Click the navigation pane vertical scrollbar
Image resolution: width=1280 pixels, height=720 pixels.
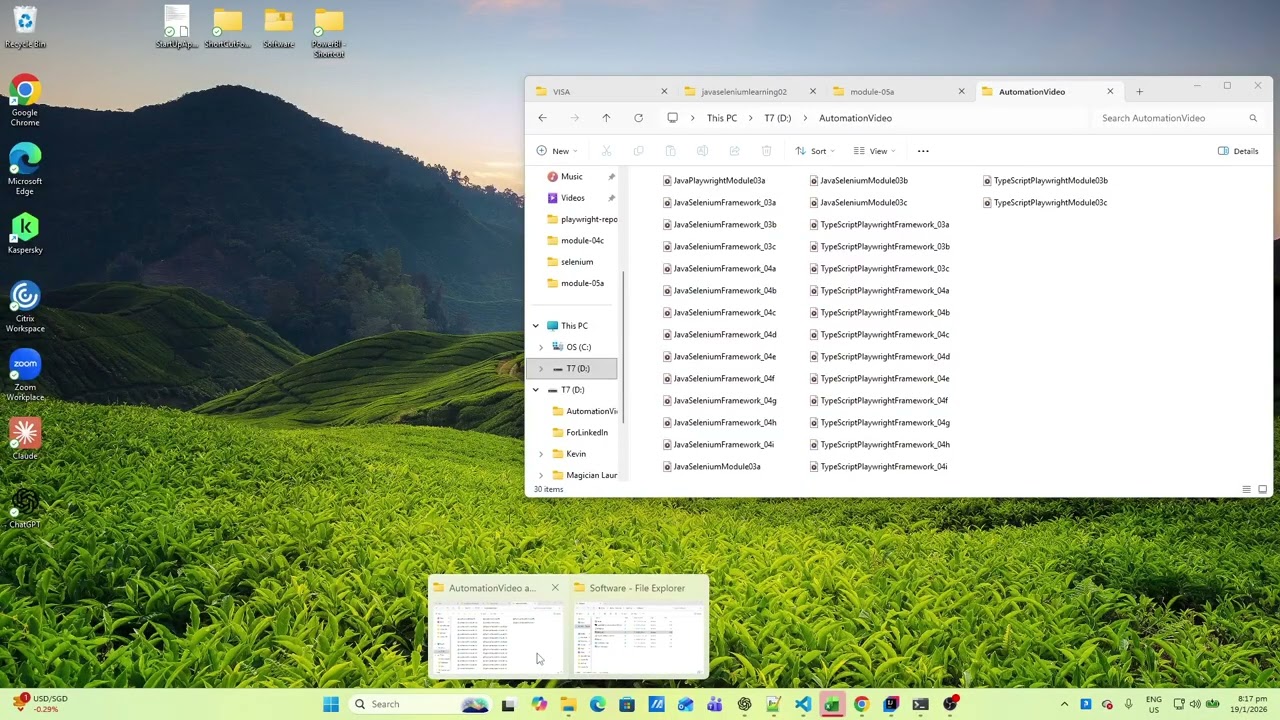pyautogui.click(x=624, y=346)
